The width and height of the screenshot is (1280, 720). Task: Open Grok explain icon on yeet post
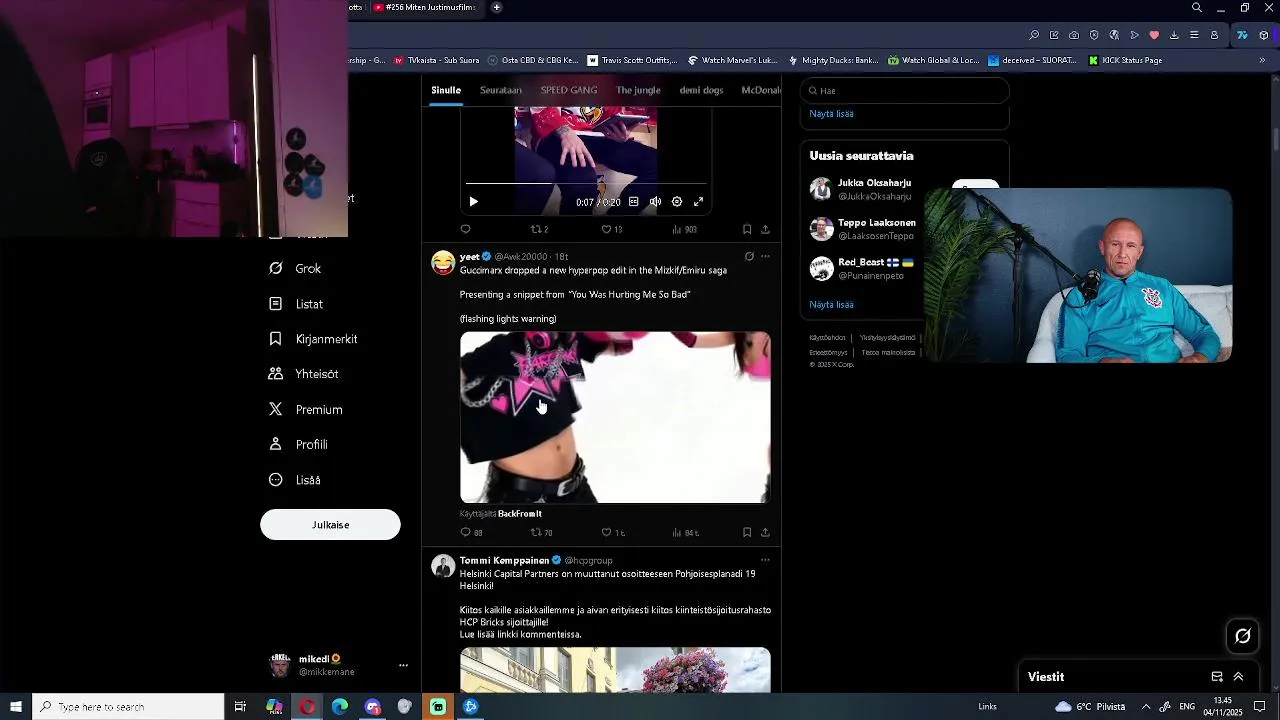pos(749,256)
